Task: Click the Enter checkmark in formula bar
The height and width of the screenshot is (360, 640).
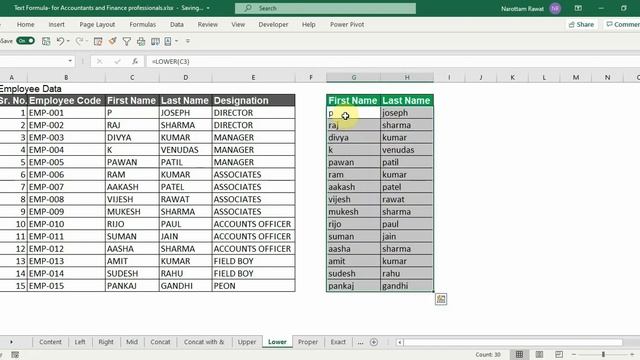Action: pyautogui.click(x=118, y=61)
